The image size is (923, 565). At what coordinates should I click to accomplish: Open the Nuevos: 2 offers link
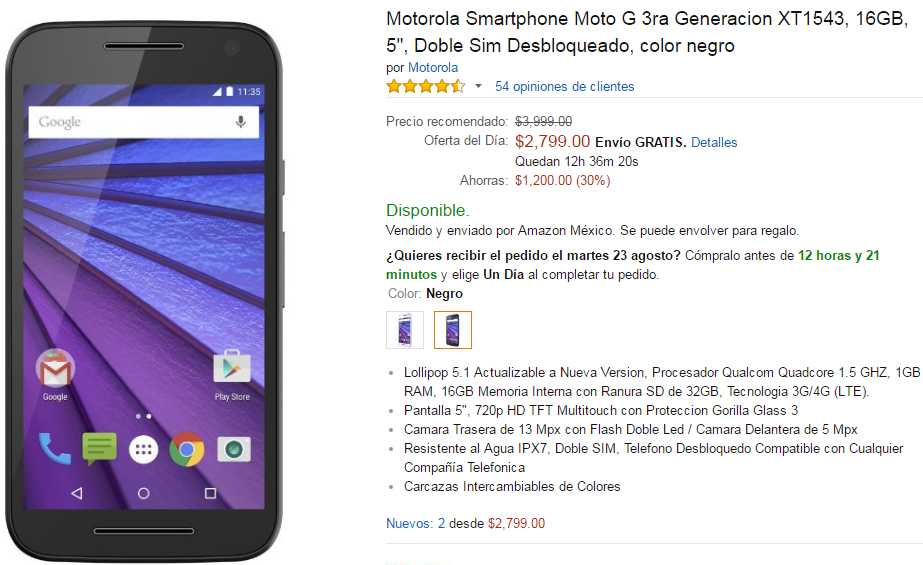click(416, 523)
